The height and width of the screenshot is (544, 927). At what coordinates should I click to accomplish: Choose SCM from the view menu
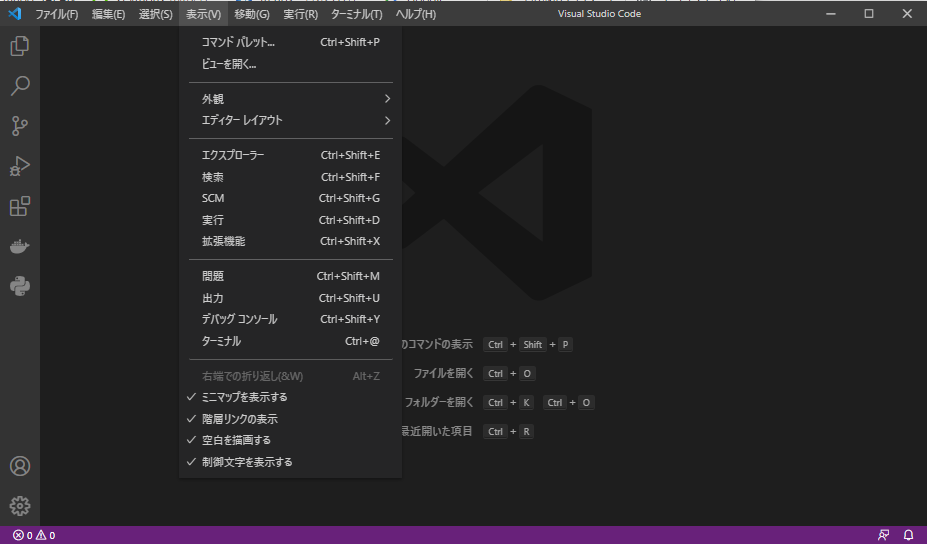tap(290, 199)
